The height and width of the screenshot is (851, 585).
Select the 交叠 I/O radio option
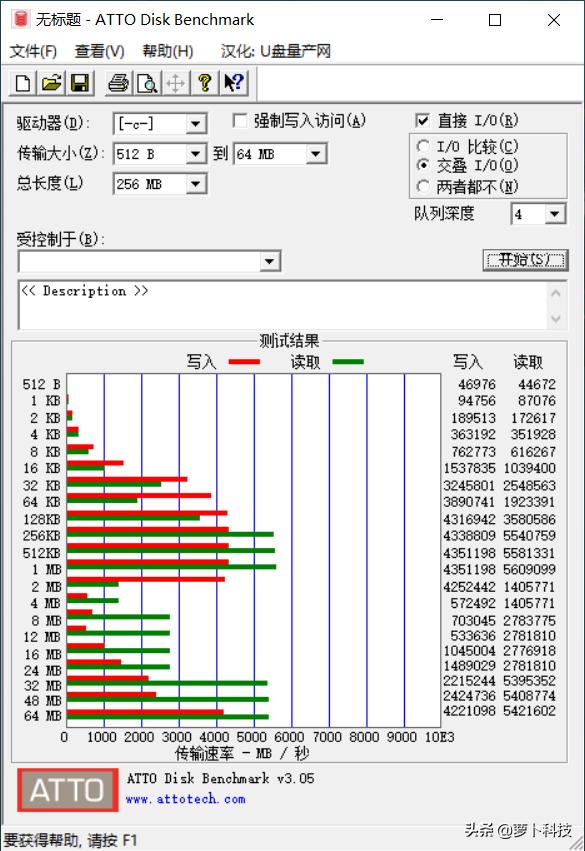tap(423, 164)
